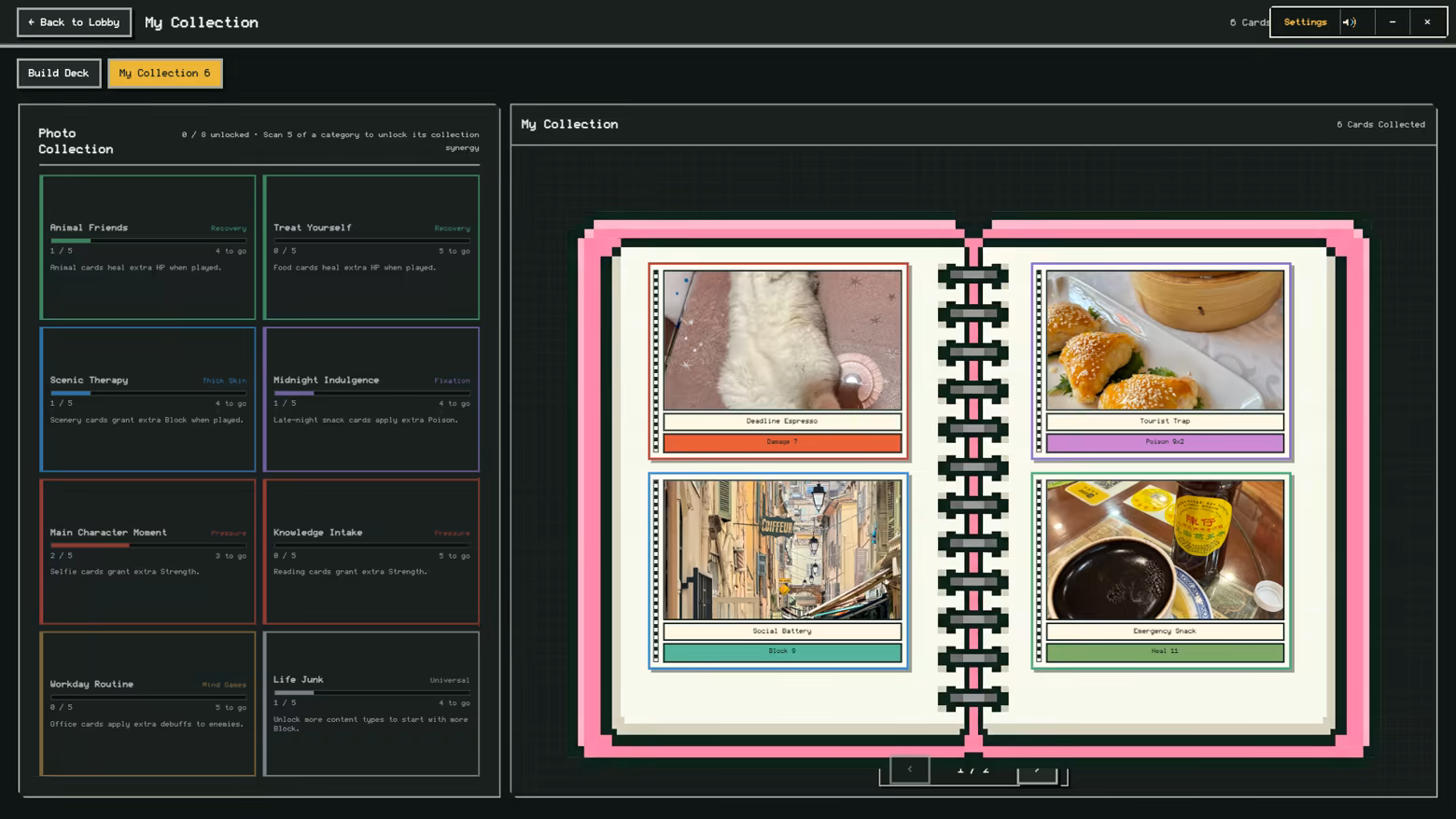Screen dimensions: 1456x819
Task: Open the street photo on Social Battery
Action: 782,550
